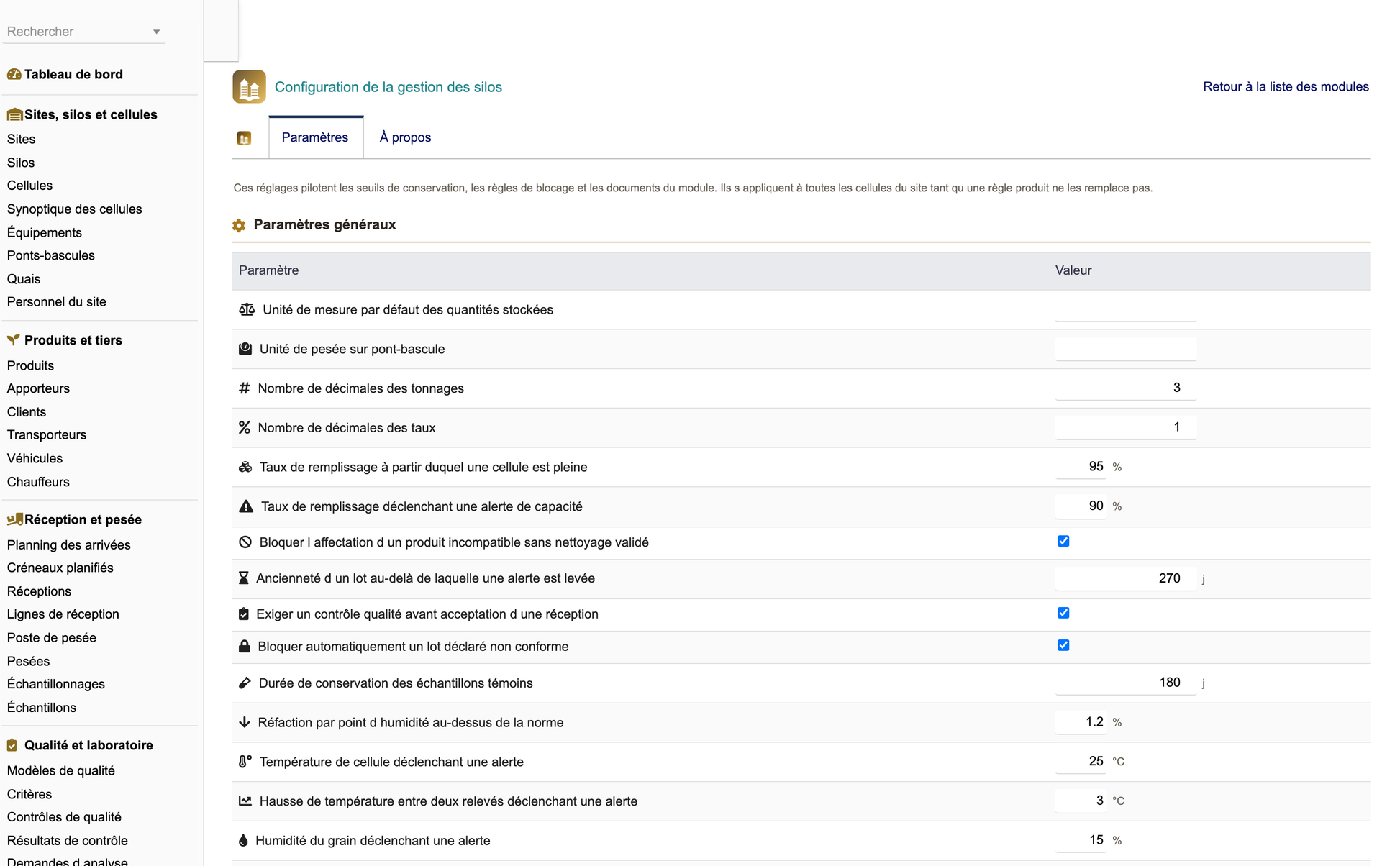Click the cubes icon for cellule pleine rate

pos(245,467)
